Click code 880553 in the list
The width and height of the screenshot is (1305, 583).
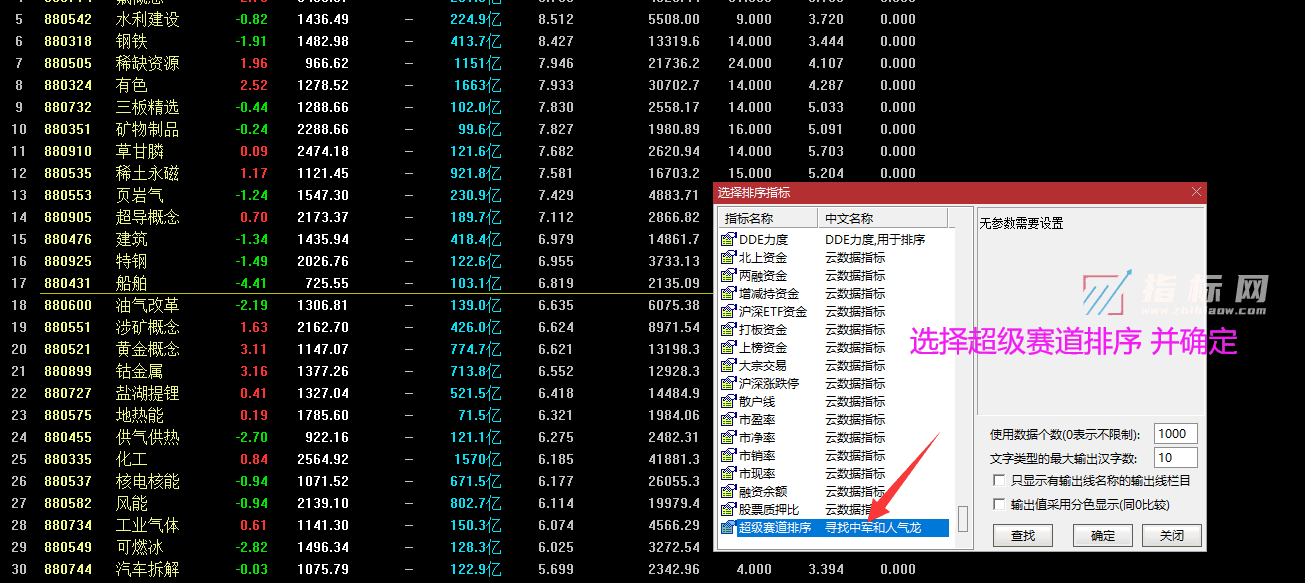(68, 195)
